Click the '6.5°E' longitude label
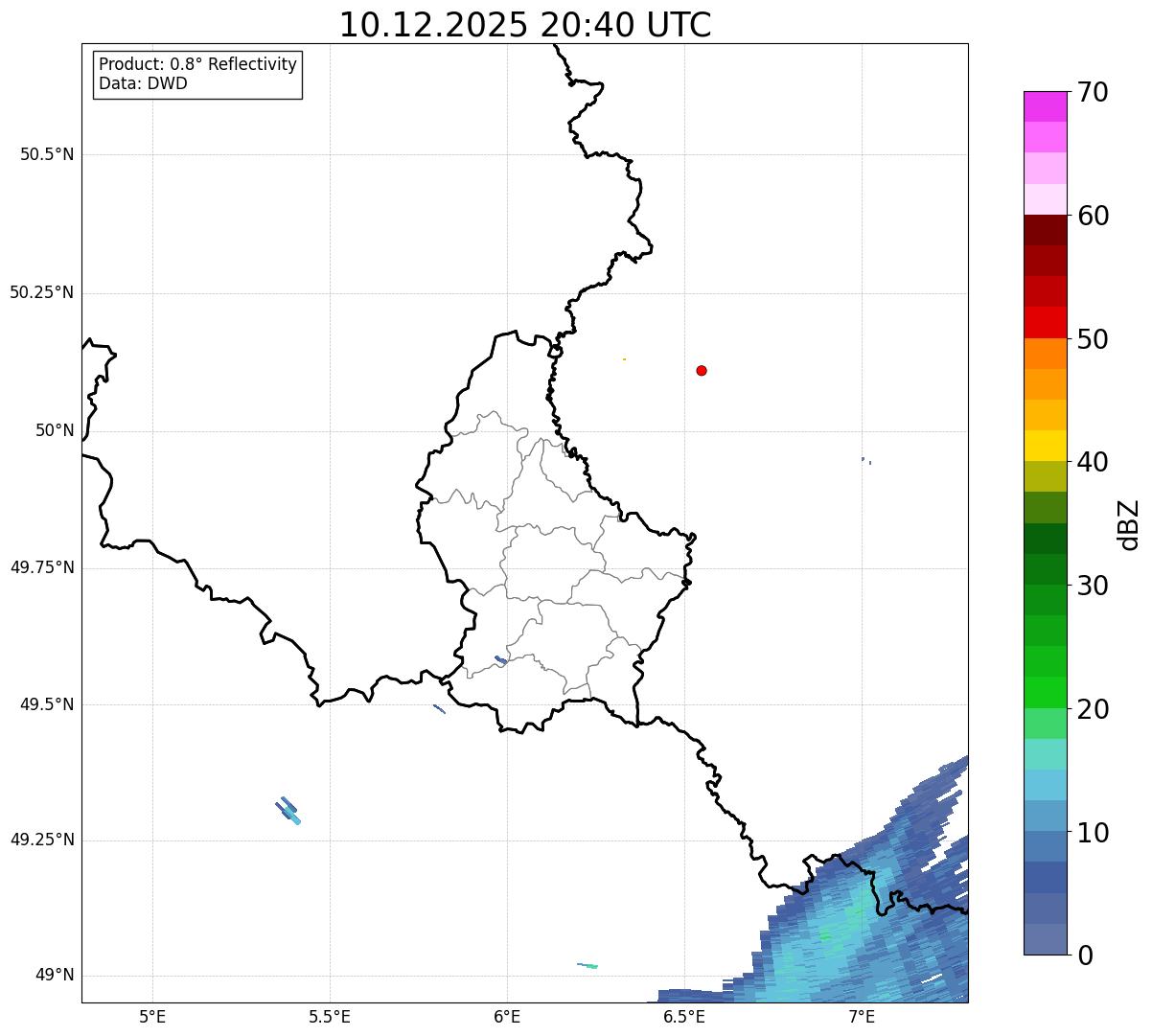The height and width of the screenshot is (1036, 1152). click(x=684, y=1016)
